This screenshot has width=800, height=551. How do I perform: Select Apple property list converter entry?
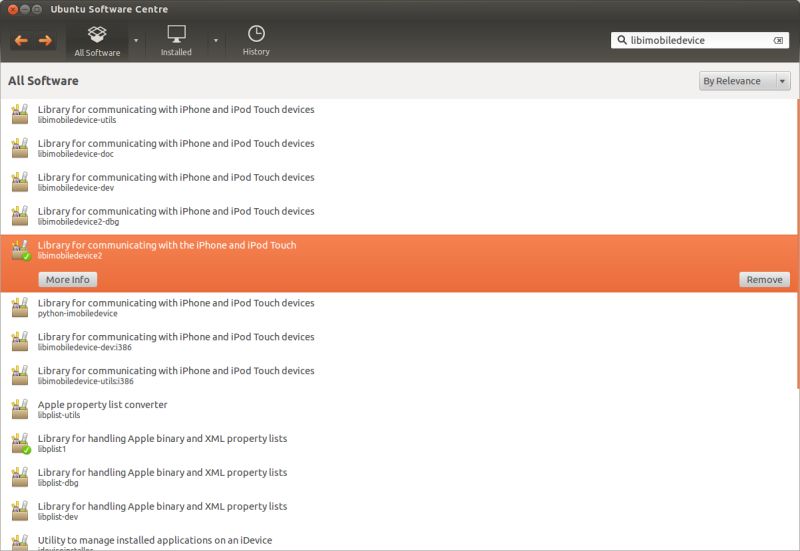[x=103, y=405]
